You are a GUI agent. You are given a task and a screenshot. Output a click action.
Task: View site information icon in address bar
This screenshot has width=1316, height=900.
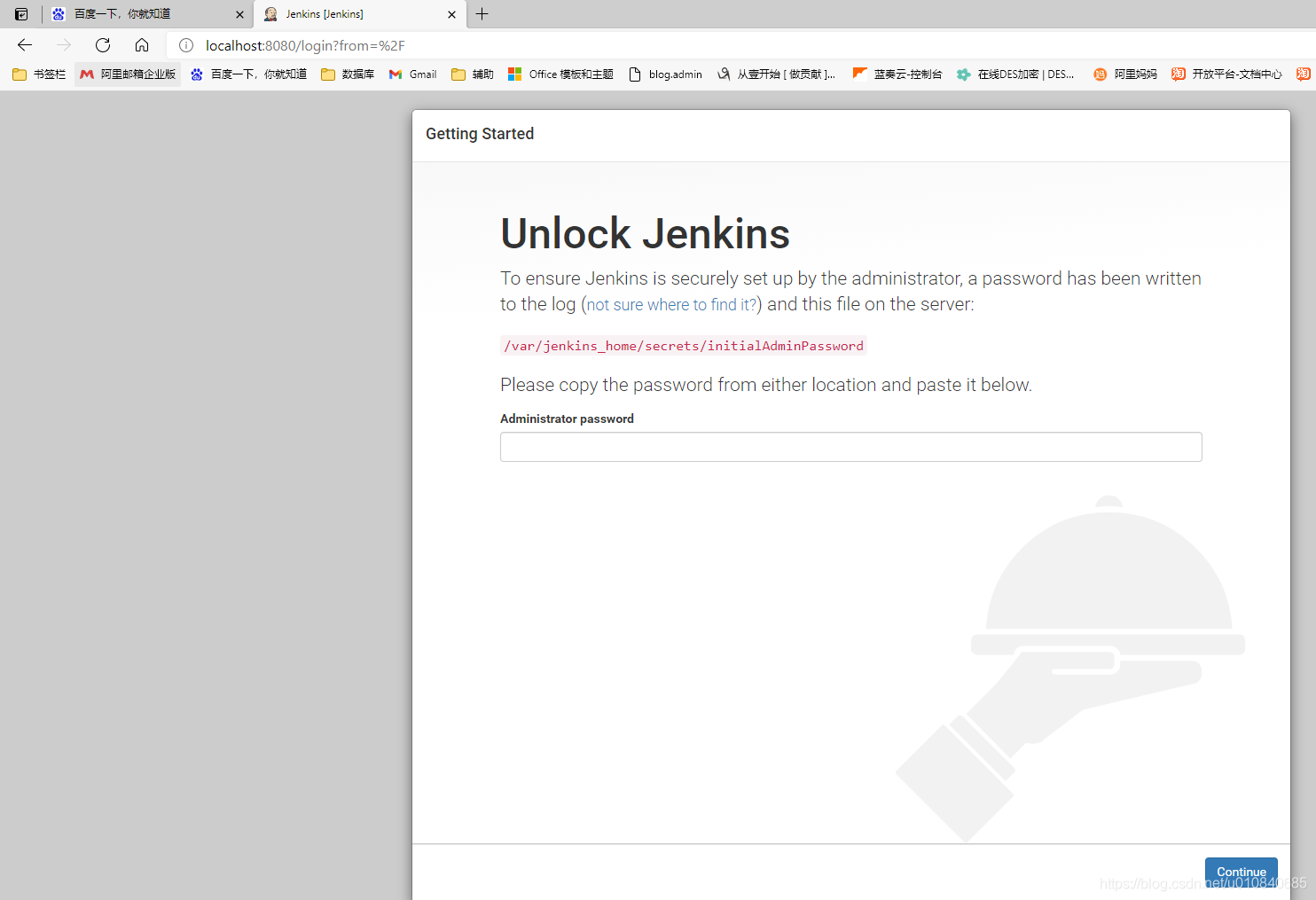click(186, 45)
